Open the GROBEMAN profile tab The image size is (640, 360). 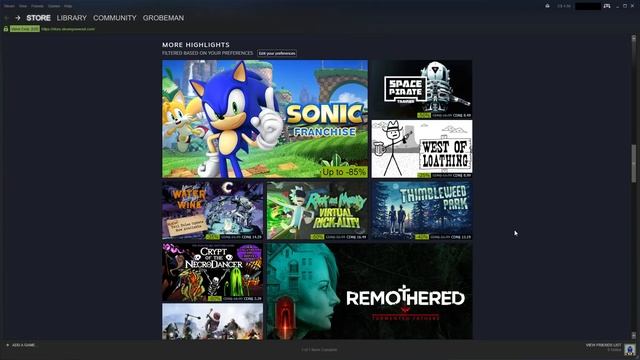pos(163,18)
